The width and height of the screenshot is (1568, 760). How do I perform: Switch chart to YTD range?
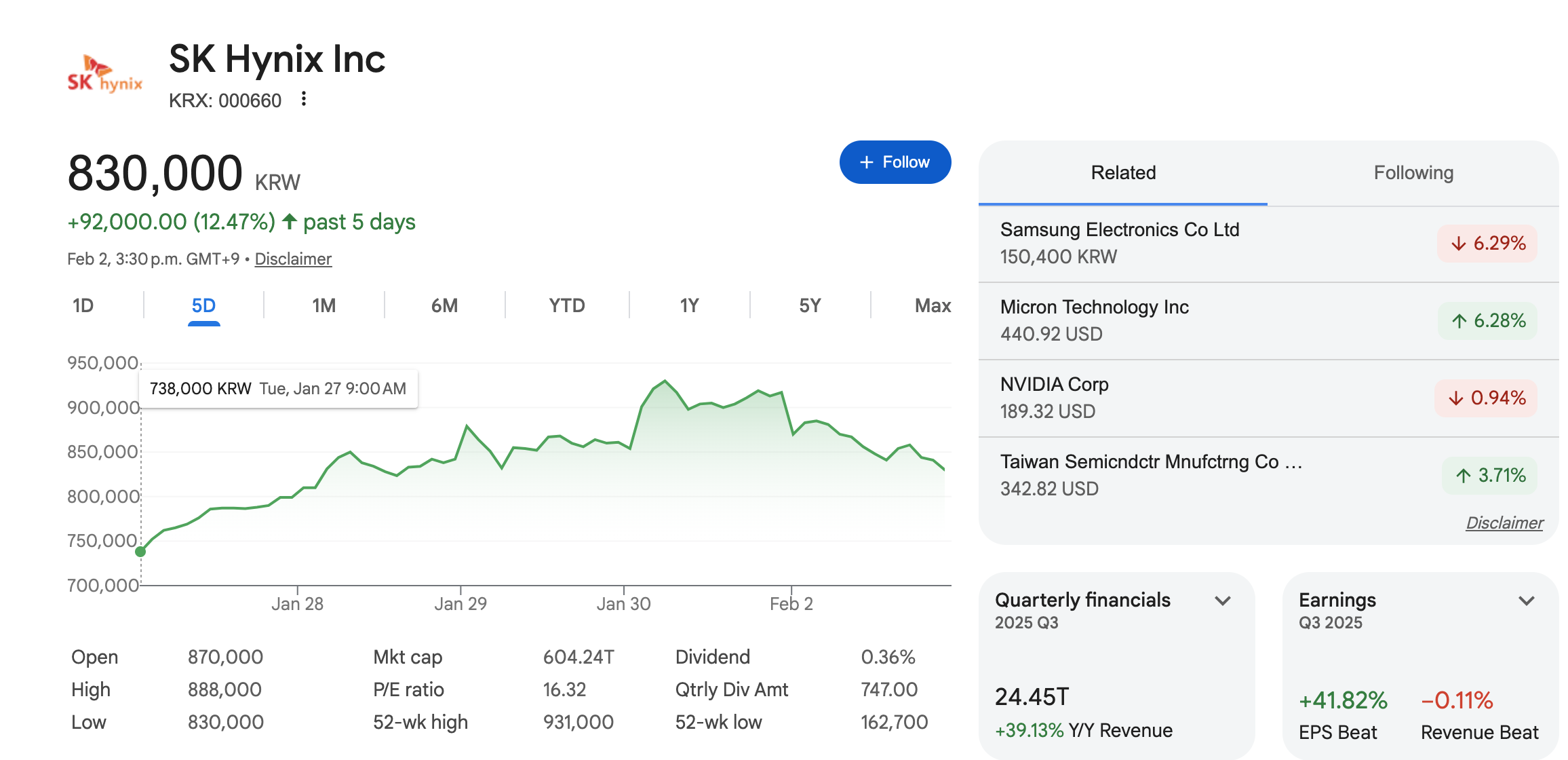[x=567, y=306]
